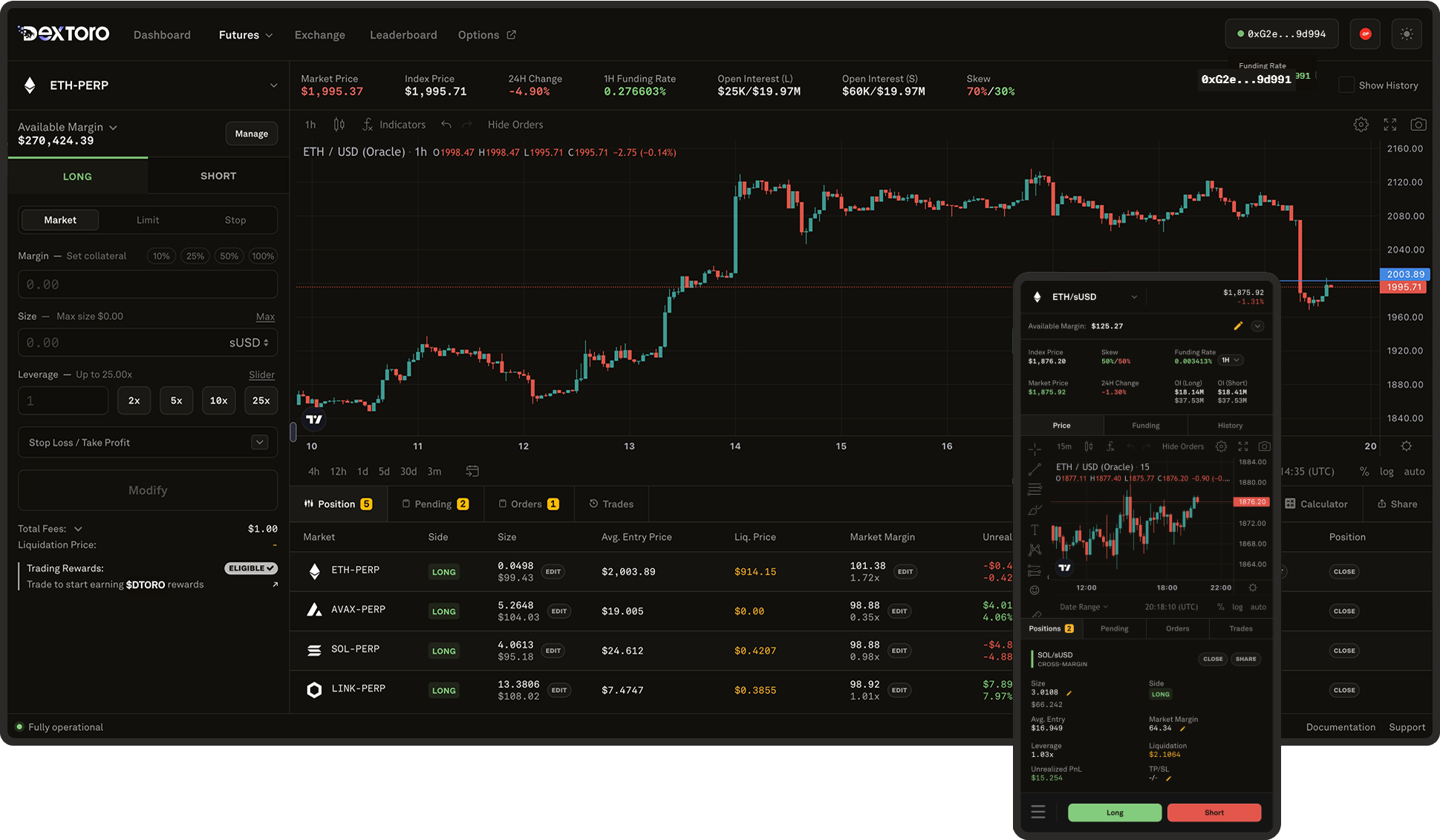Undo the last chart action
This screenshot has height=840, width=1440.
(446, 125)
